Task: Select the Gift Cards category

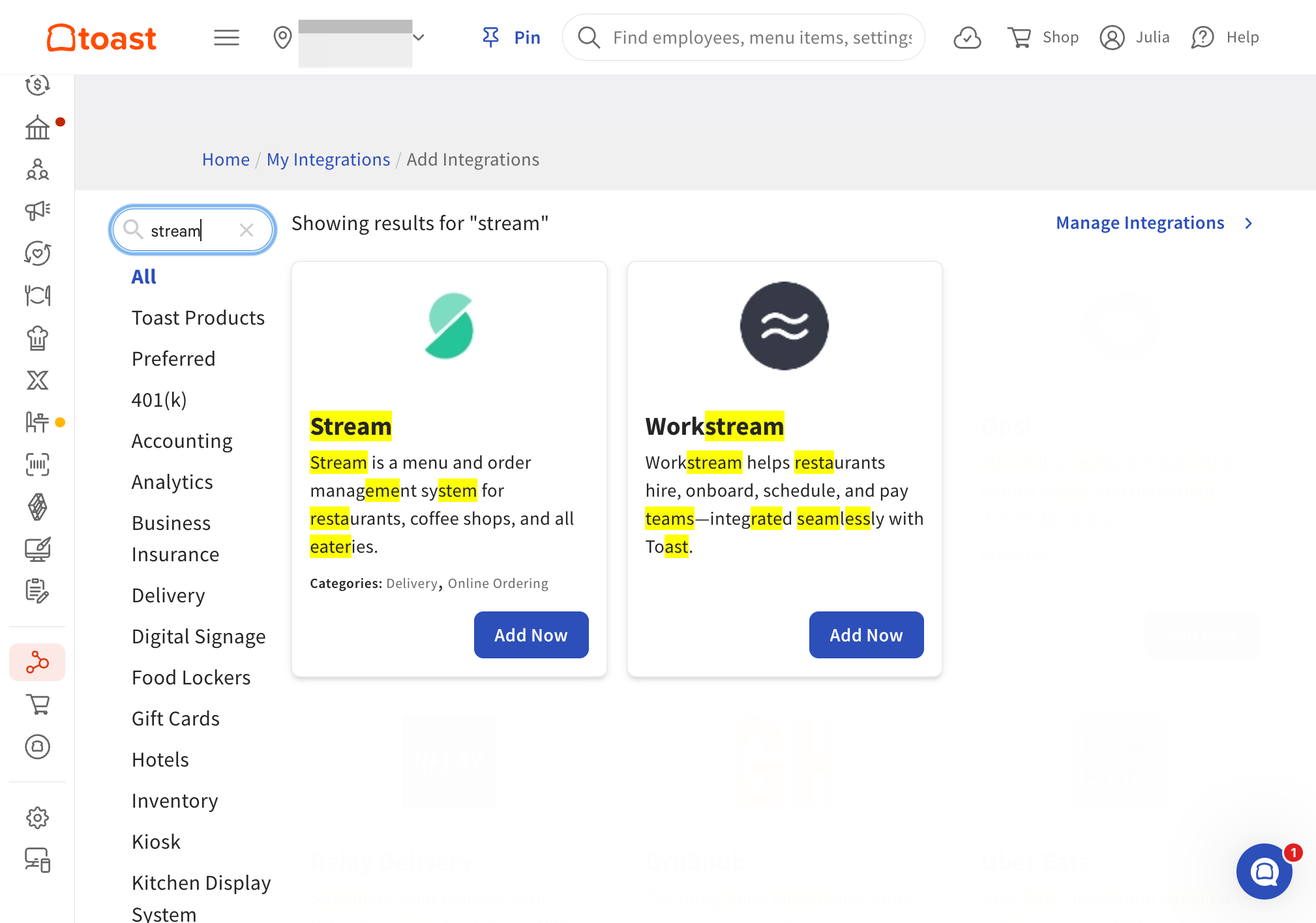Action: click(175, 719)
